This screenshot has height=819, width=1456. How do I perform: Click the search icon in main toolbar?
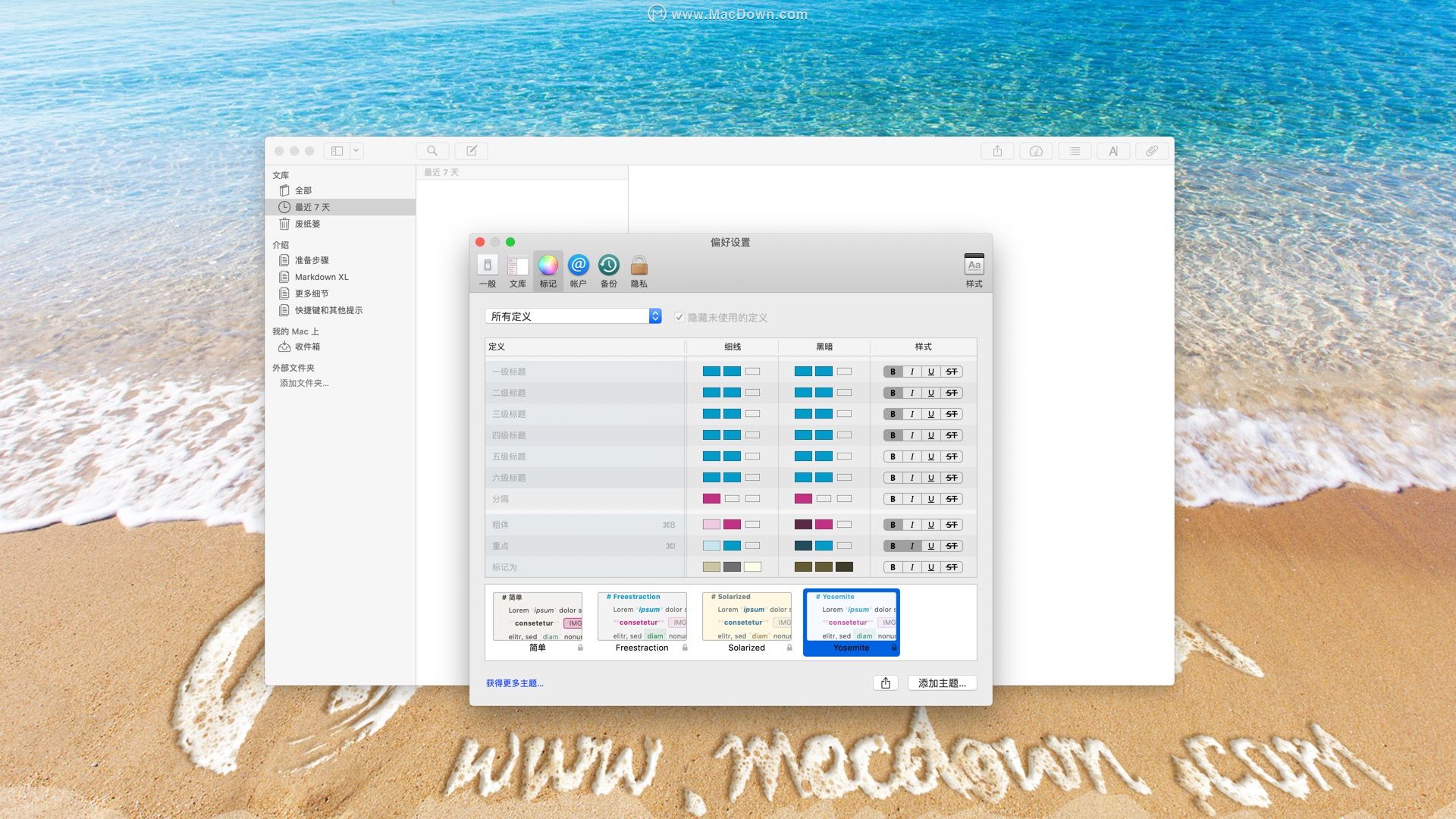(x=432, y=151)
